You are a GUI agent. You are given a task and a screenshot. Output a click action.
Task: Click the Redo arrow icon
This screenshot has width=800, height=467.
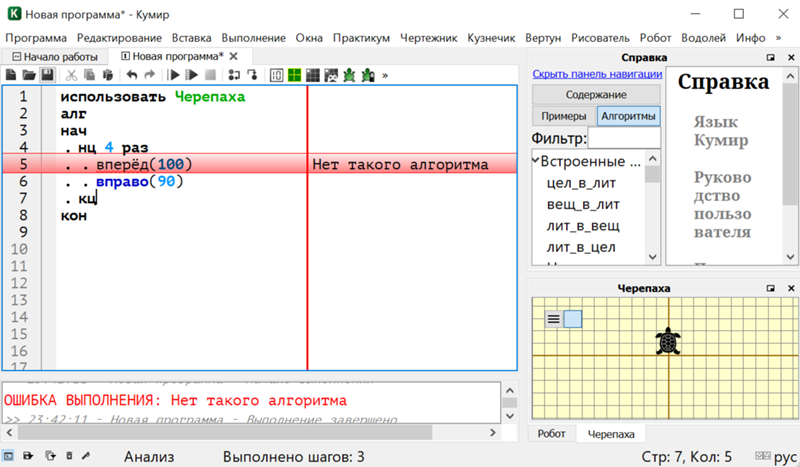[x=149, y=75]
